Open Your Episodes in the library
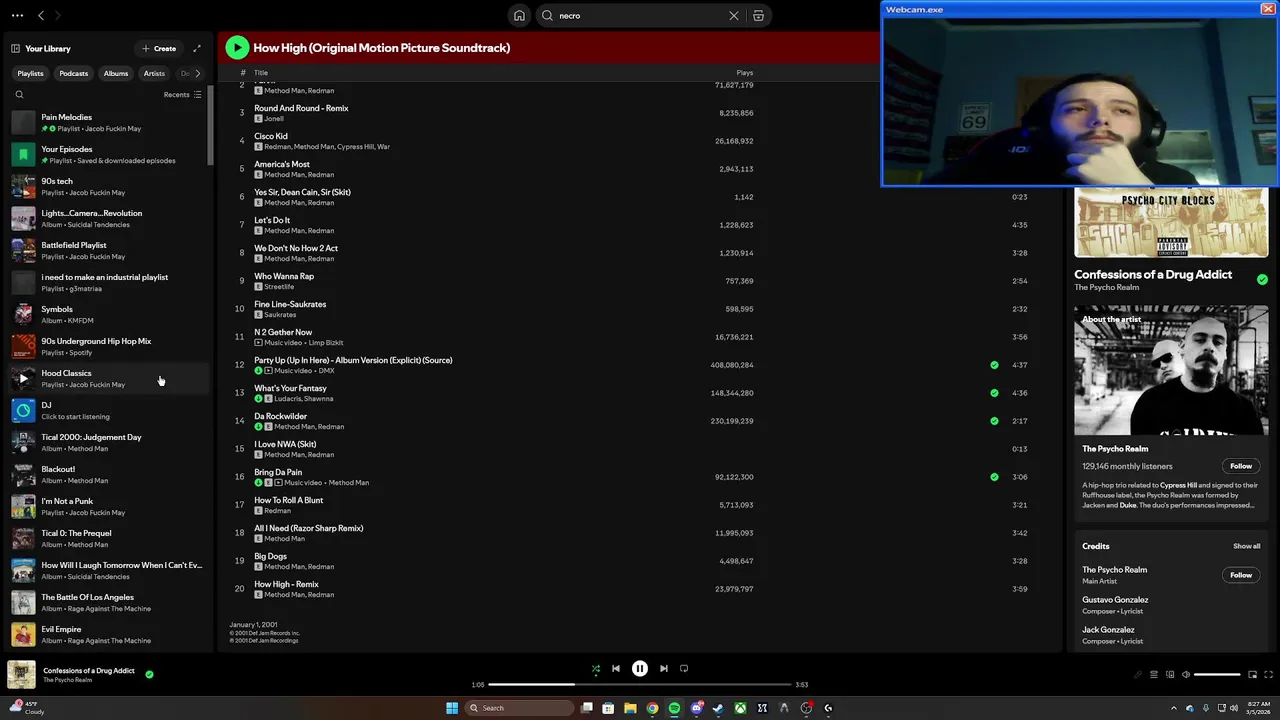The height and width of the screenshot is (720, 1280). [108, 154]
